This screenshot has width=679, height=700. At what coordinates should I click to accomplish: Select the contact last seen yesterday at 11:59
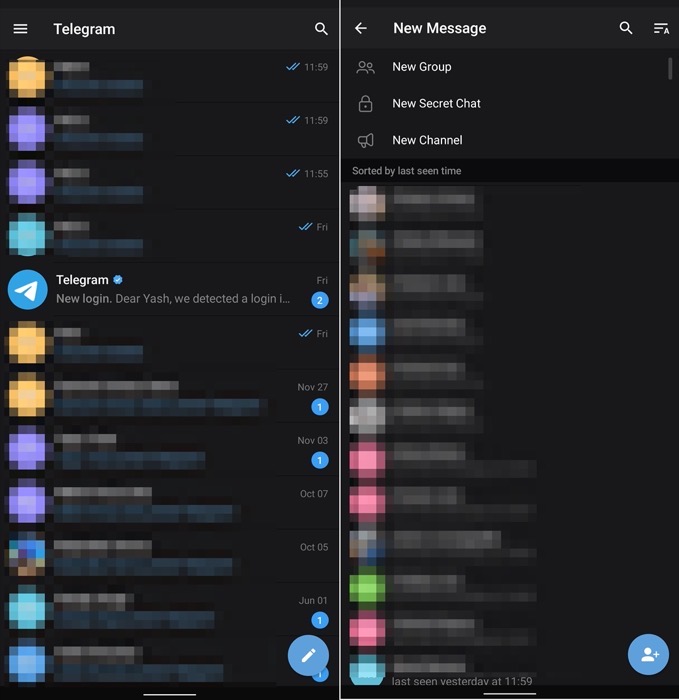click(x=510, y=671)
